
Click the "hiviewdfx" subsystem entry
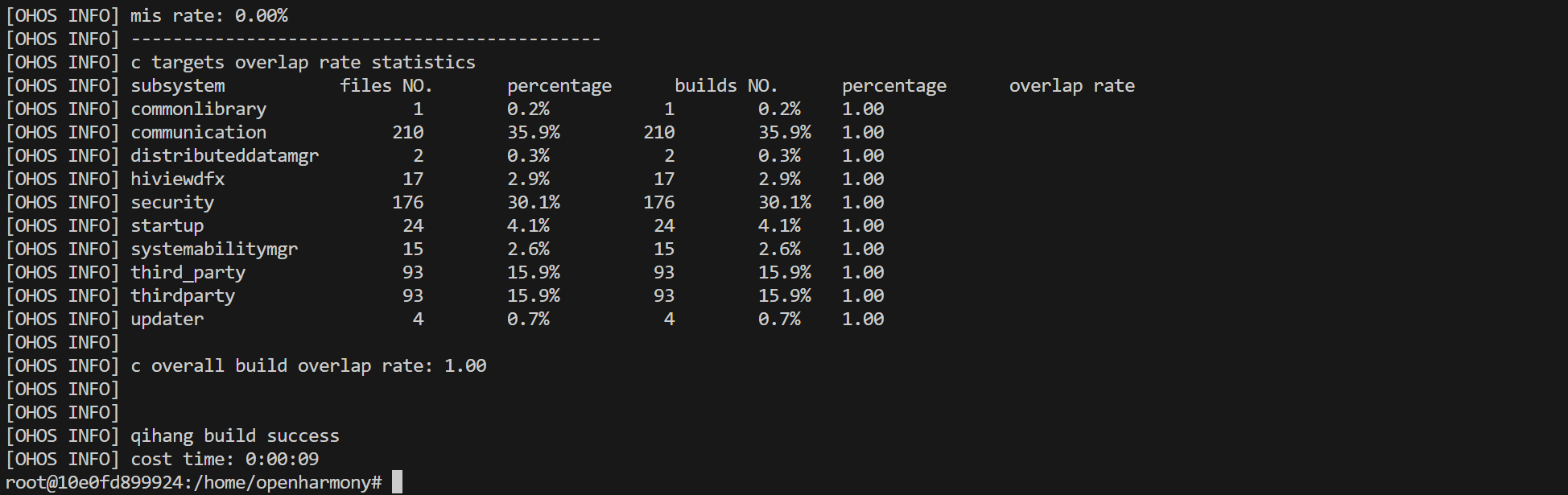point(178,179)
